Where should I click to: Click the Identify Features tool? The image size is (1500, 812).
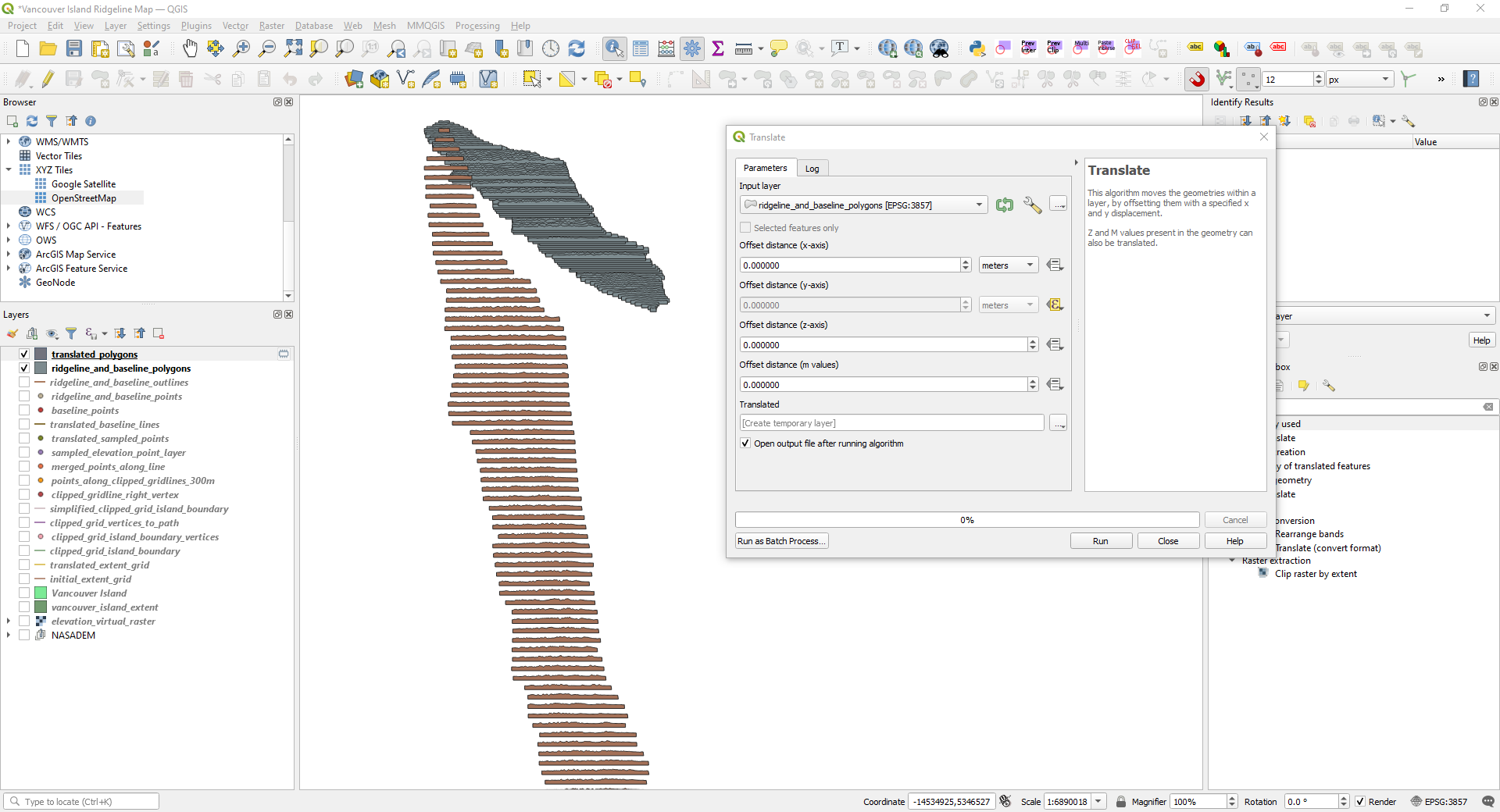[614, 49]
